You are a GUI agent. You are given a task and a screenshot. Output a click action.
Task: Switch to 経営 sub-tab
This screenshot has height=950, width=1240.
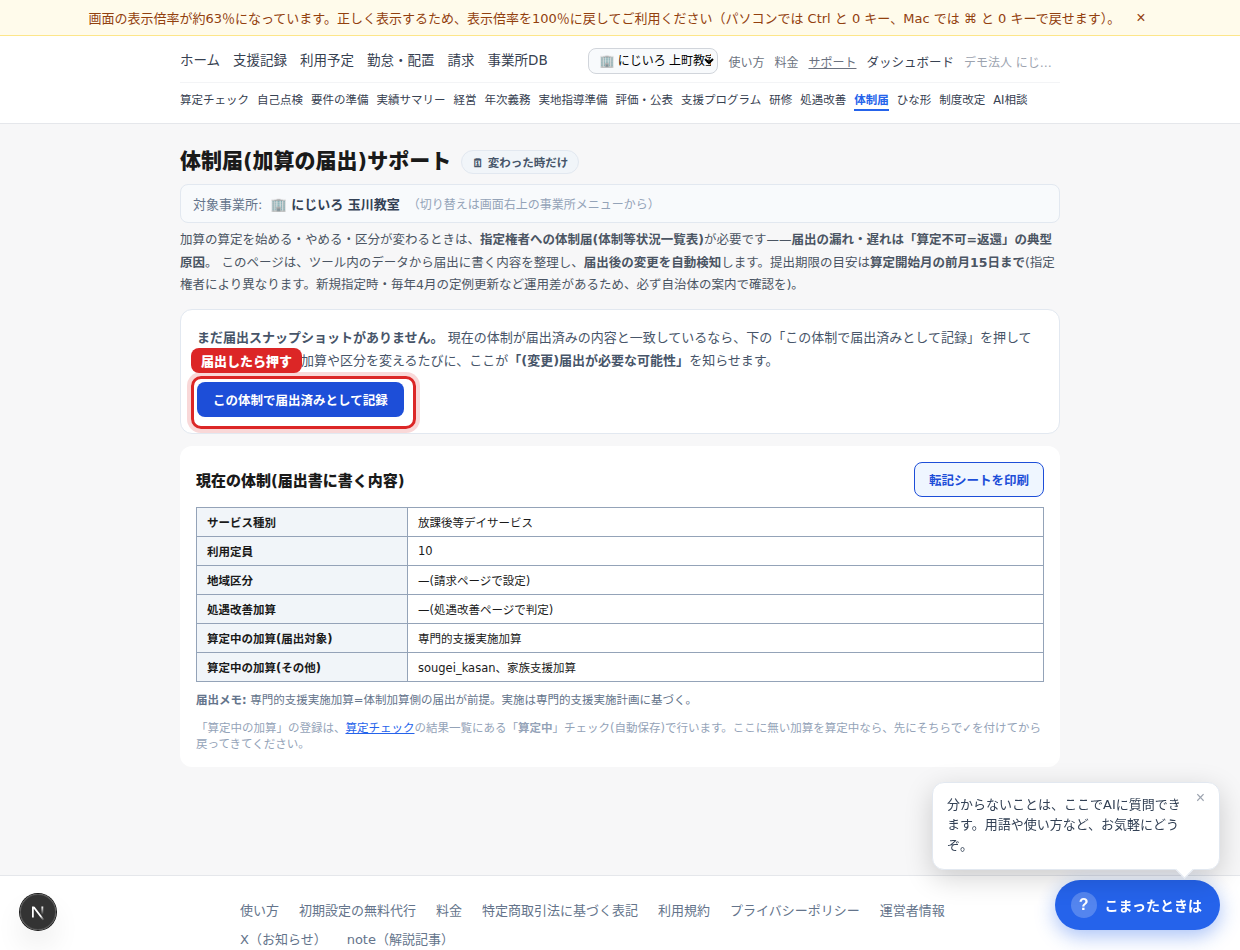click(465, 100)
